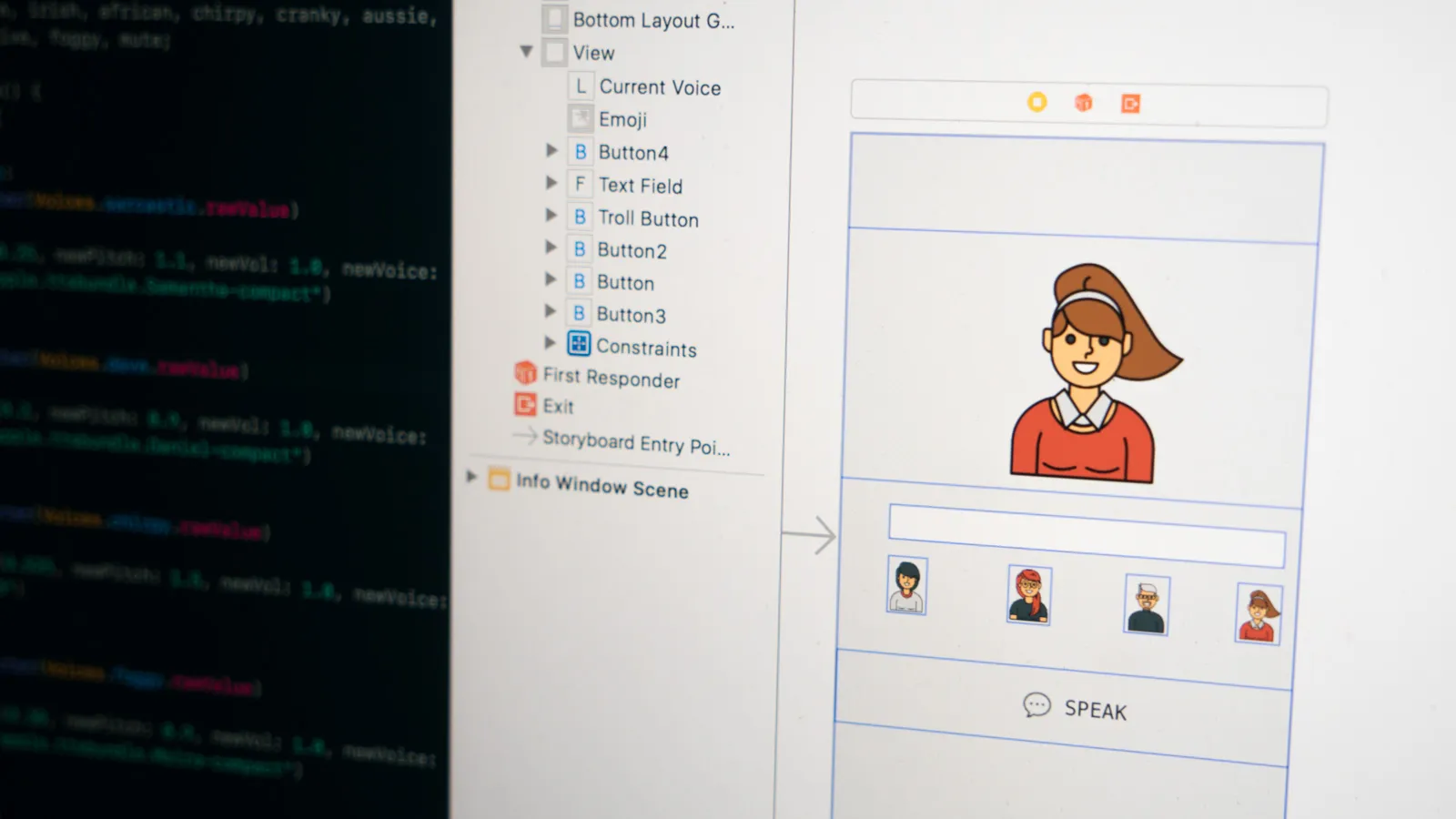The width and height of the screenshot is (1456, 819).
Task: Click the large ponytail girl emoji image
Action: (x=1092, y=373)
